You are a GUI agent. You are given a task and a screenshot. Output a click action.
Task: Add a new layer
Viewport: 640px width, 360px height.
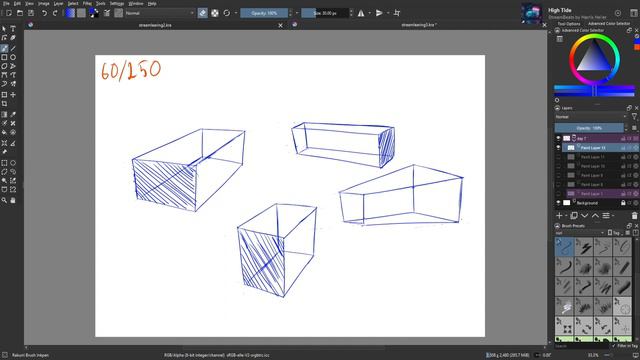(x=559, y=216)
